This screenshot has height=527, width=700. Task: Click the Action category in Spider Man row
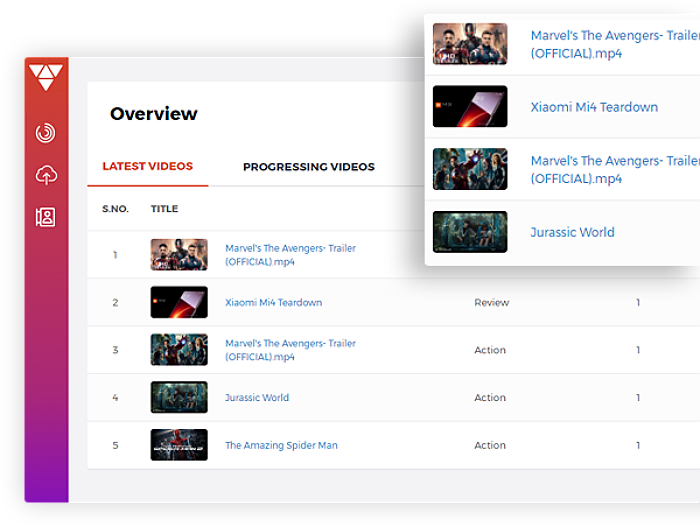[490, 445]
